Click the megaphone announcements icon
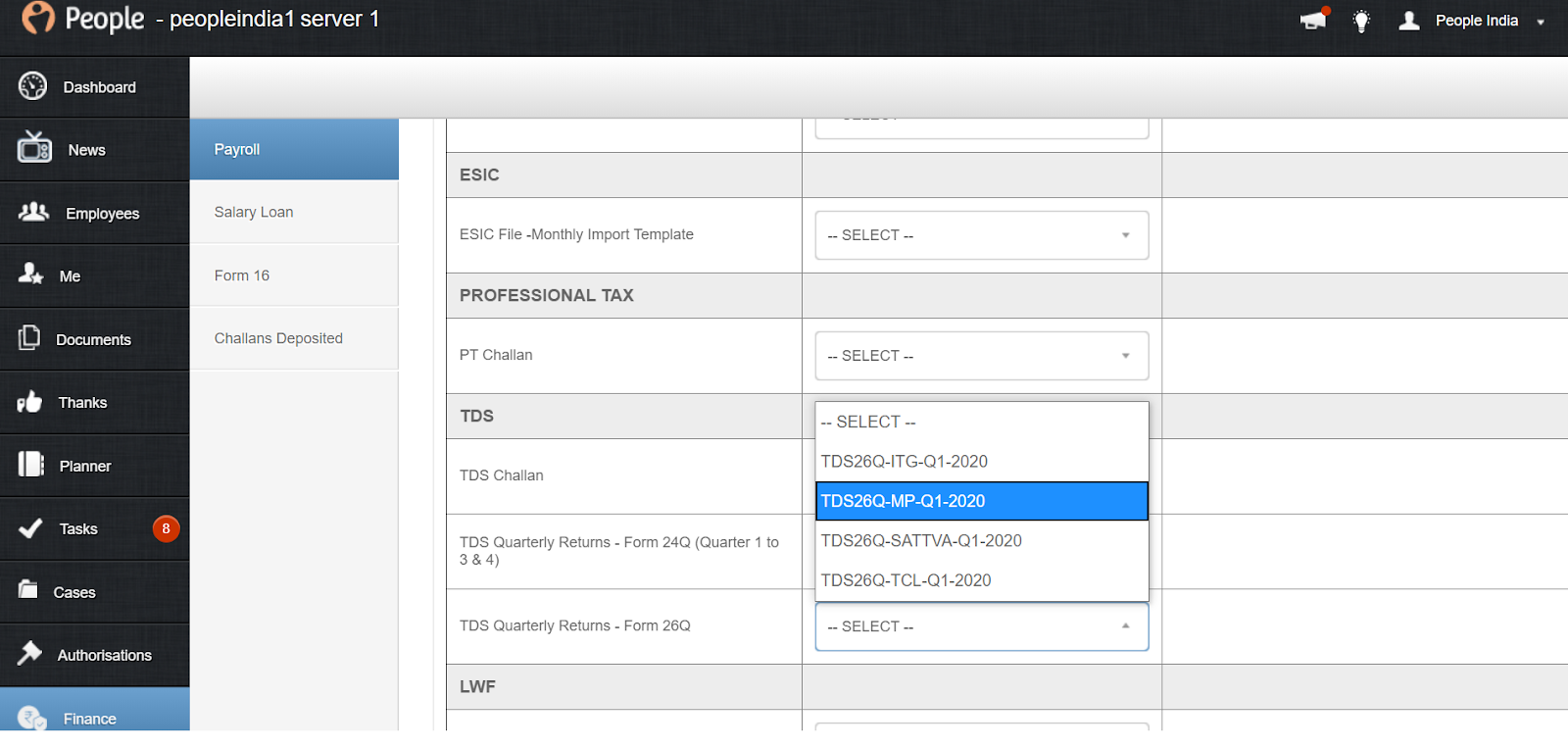The image size is (1568, 748). click(x=1313, y=20)
